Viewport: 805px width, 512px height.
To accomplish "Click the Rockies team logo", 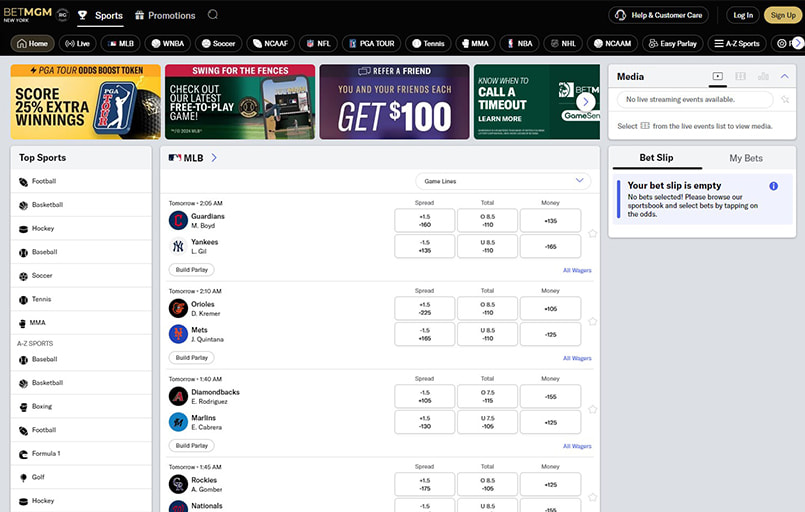I will pyautogui.click(x=178, y=484).
